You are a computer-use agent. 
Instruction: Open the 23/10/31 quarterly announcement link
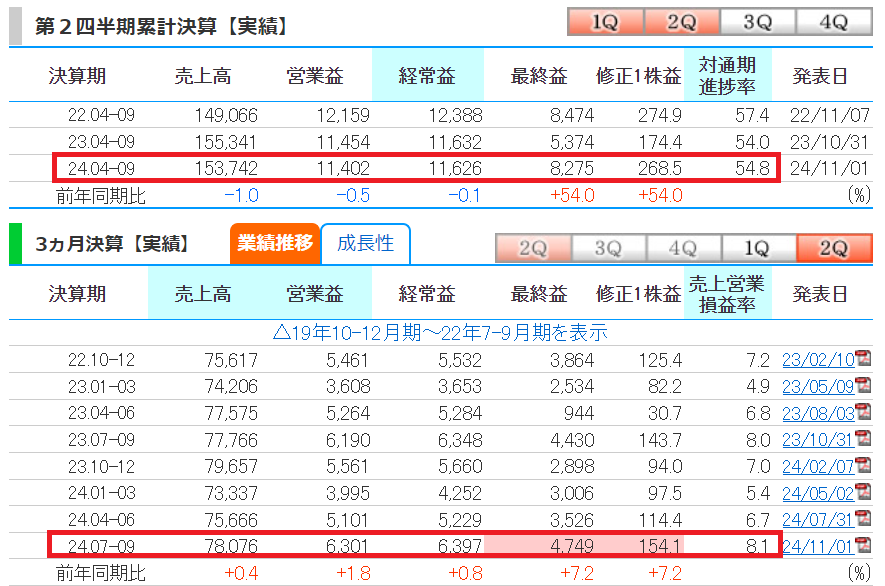(818, 440)
